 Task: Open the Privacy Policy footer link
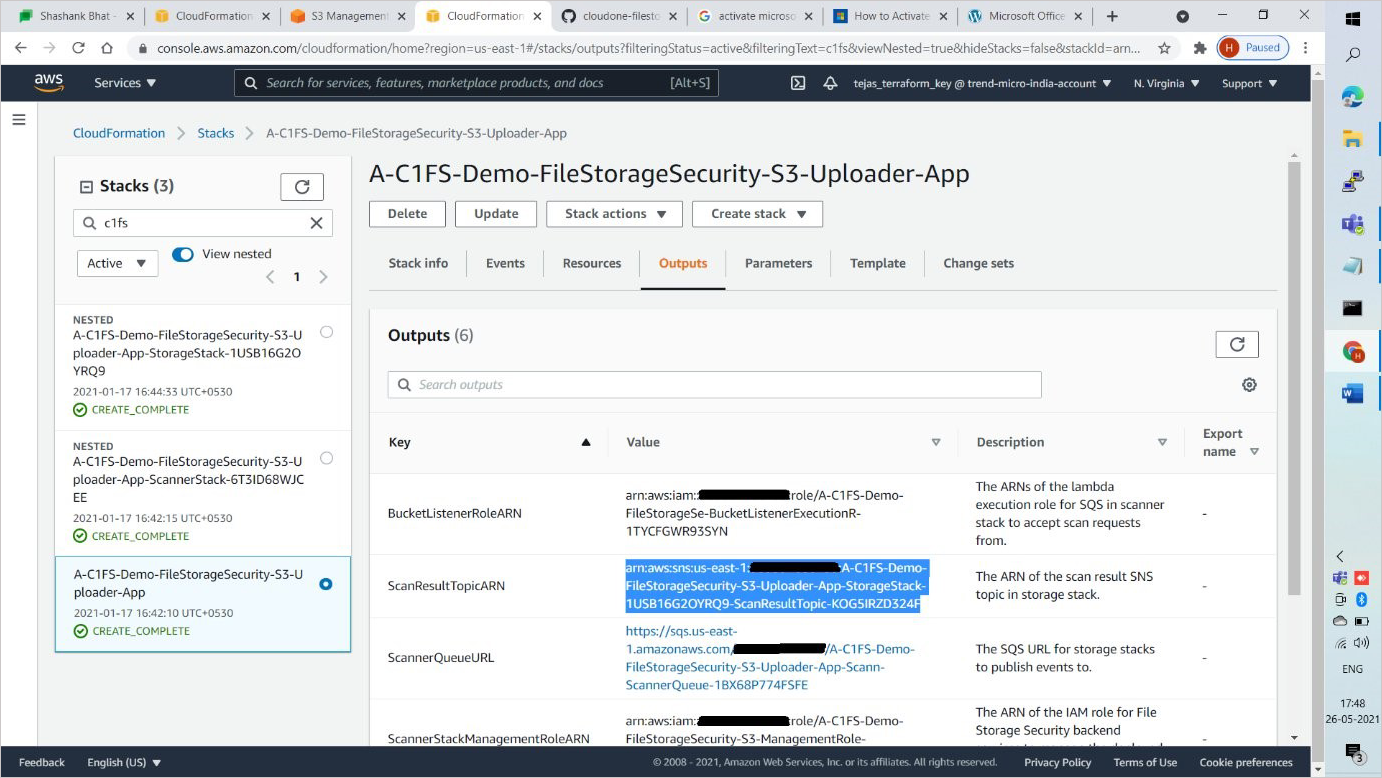click(1057, 763)
